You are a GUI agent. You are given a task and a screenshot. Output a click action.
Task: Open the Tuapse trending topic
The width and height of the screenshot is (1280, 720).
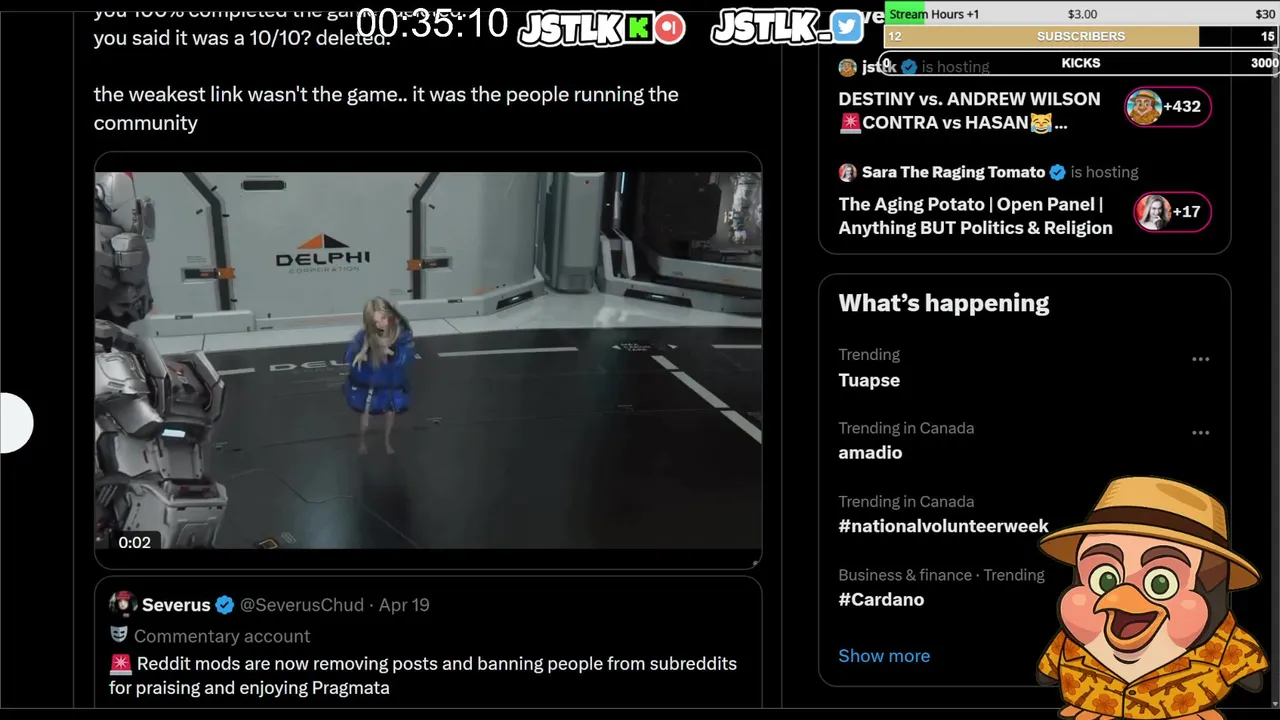(869, 380)
